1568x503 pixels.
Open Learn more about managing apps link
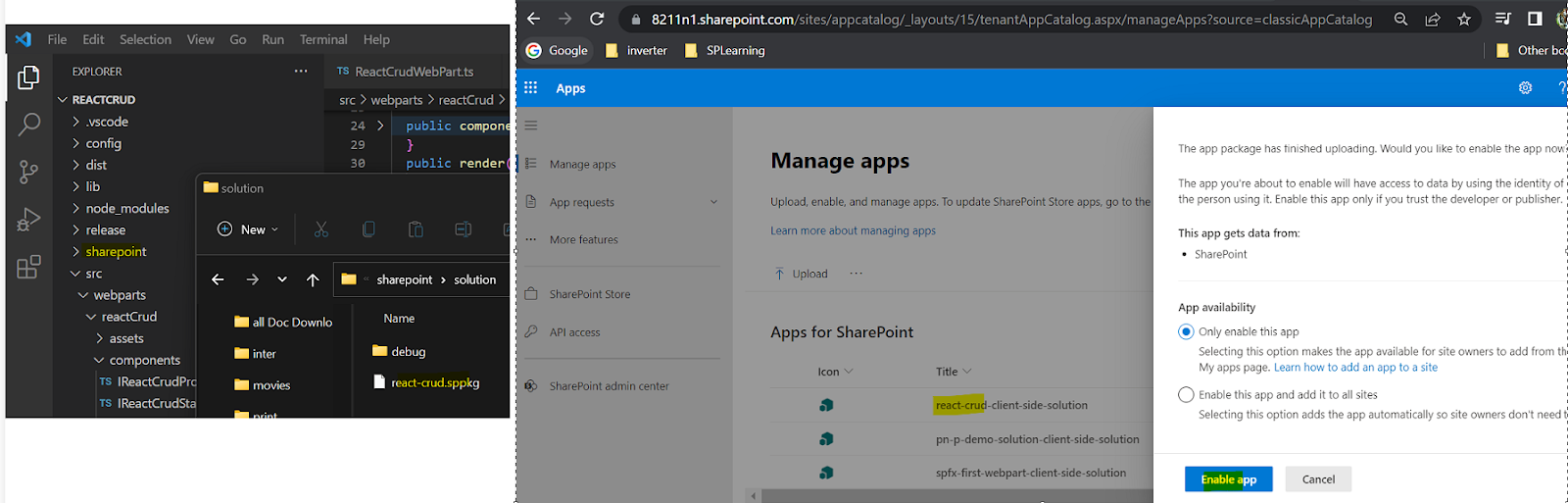click(x=853, y=230)
